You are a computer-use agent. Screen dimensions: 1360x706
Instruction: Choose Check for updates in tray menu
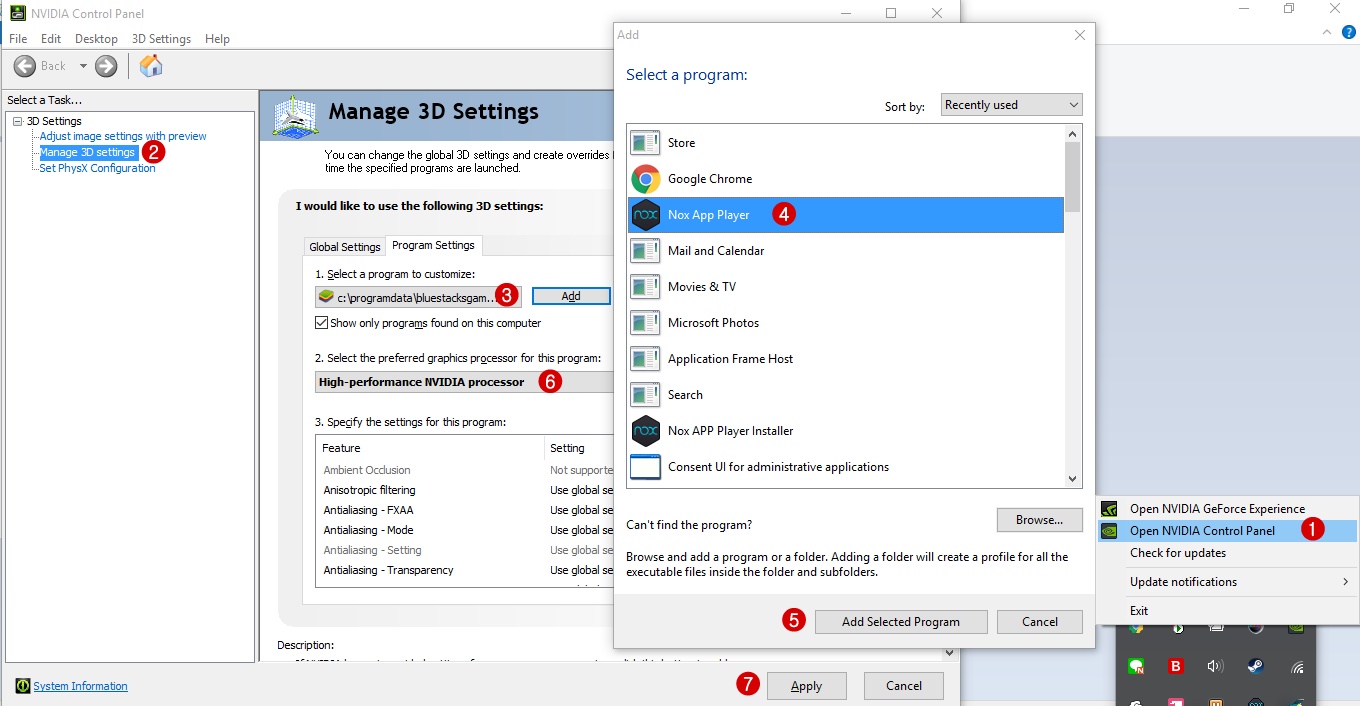(1177, 553)
